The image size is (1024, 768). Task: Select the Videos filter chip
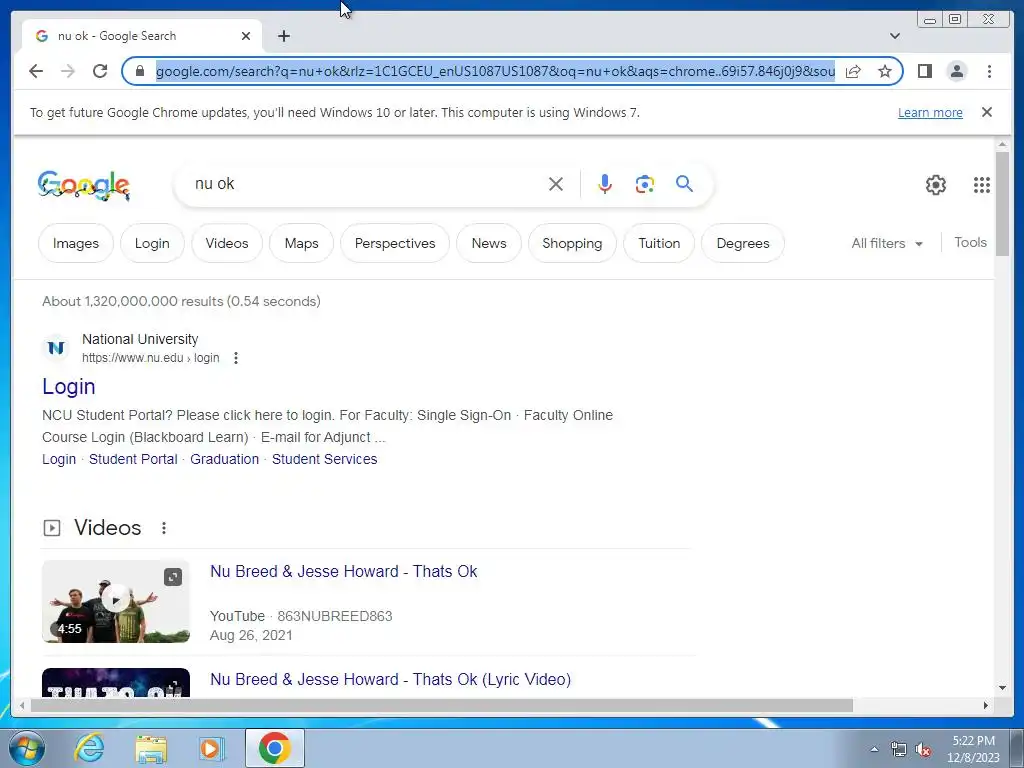[x=227, y=243]
